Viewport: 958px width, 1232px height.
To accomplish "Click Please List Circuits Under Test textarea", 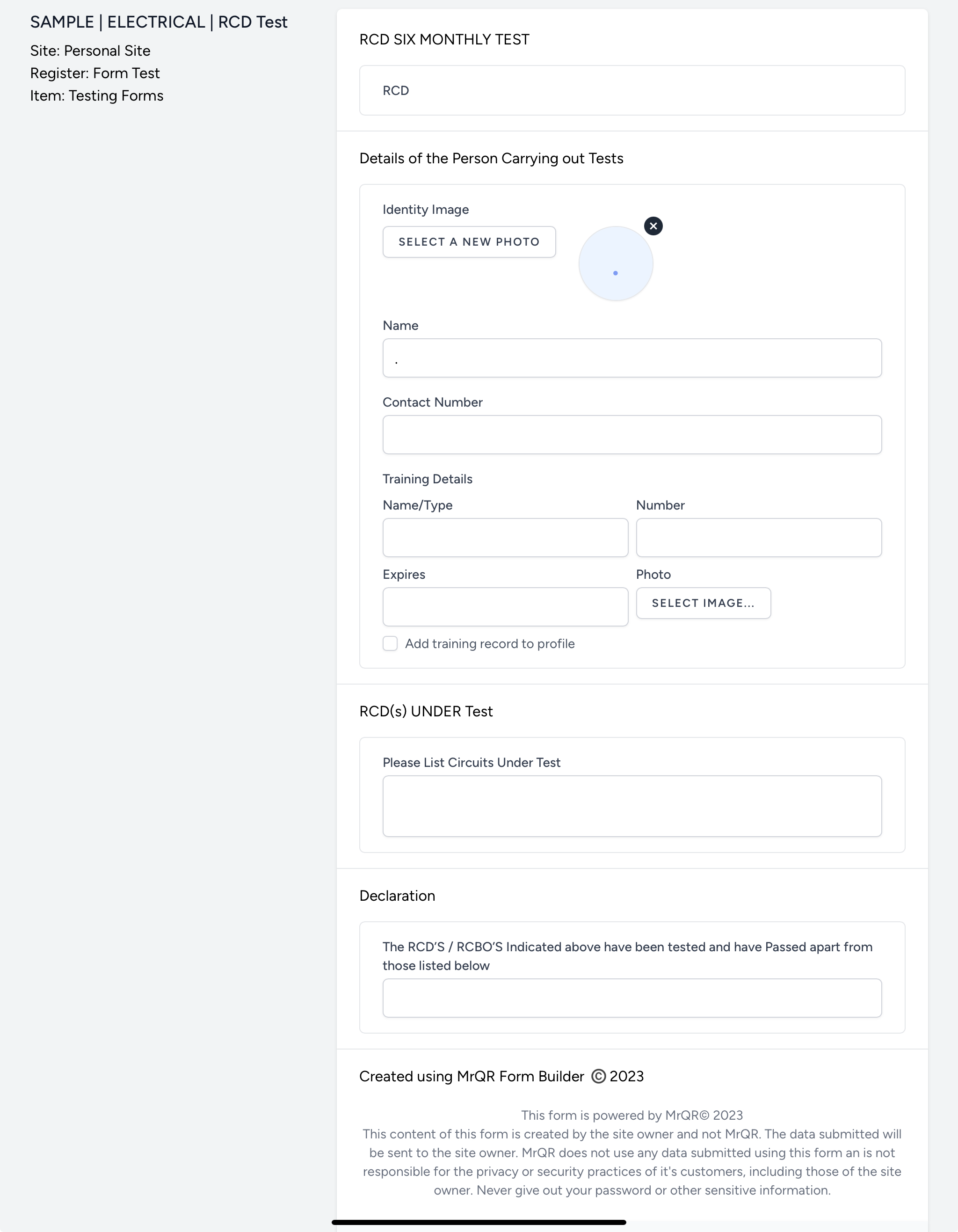I will pyautogui.click(x=631, y=805).
